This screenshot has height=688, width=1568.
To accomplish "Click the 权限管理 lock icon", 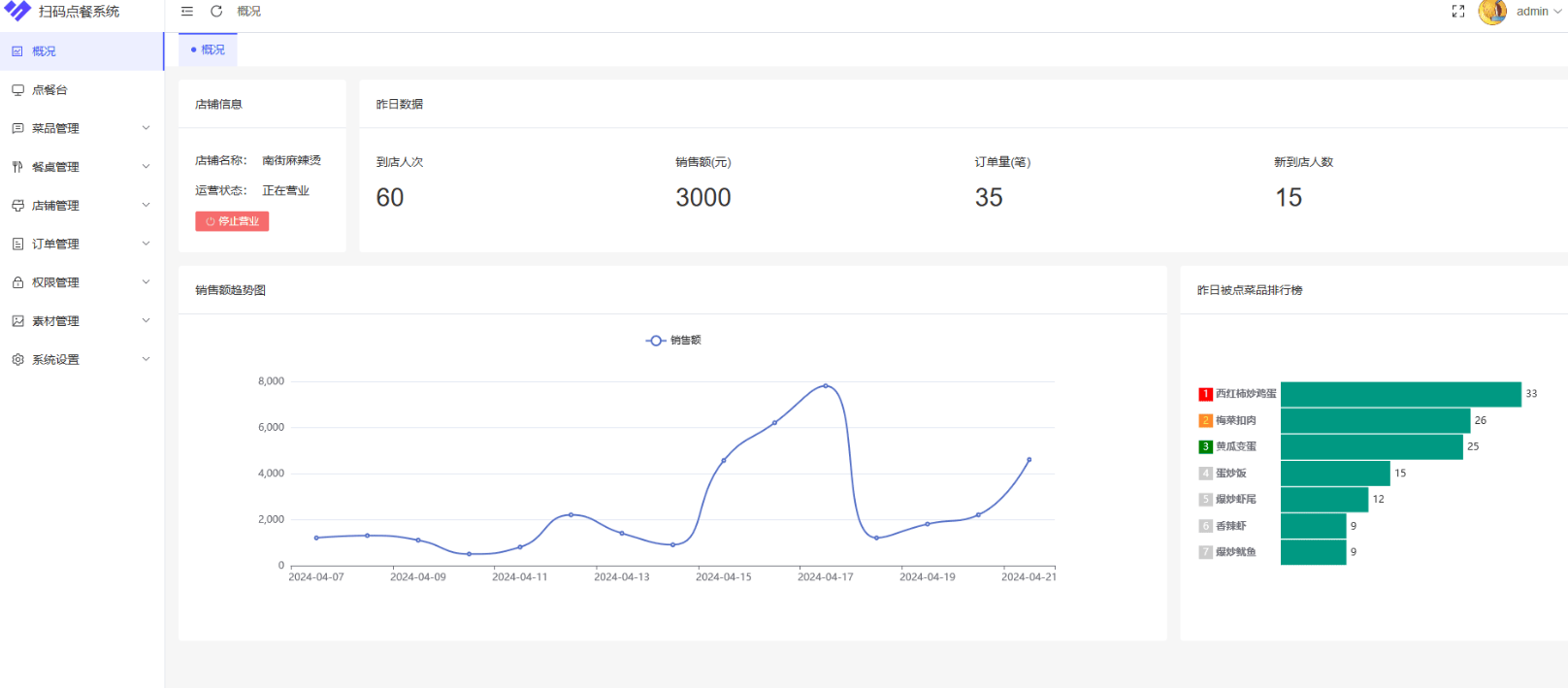I will (x=17, y=282).
